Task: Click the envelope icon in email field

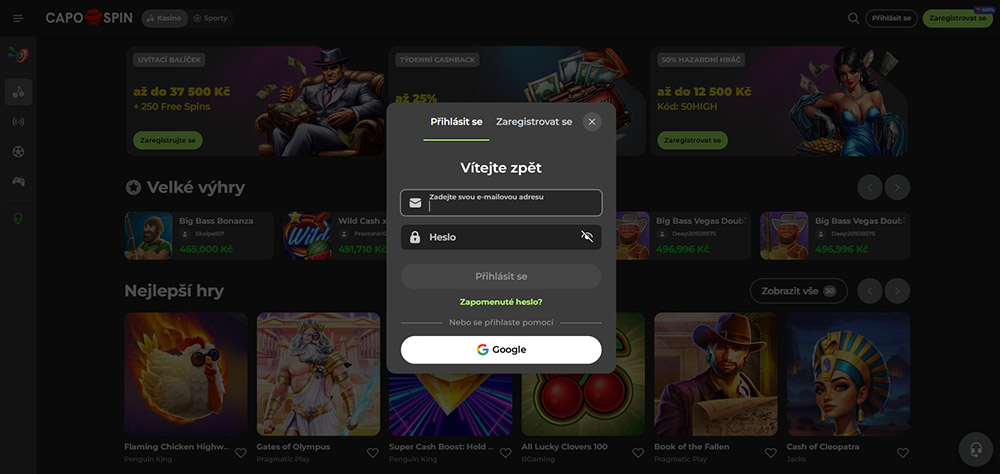Action: tap(415, 203)
